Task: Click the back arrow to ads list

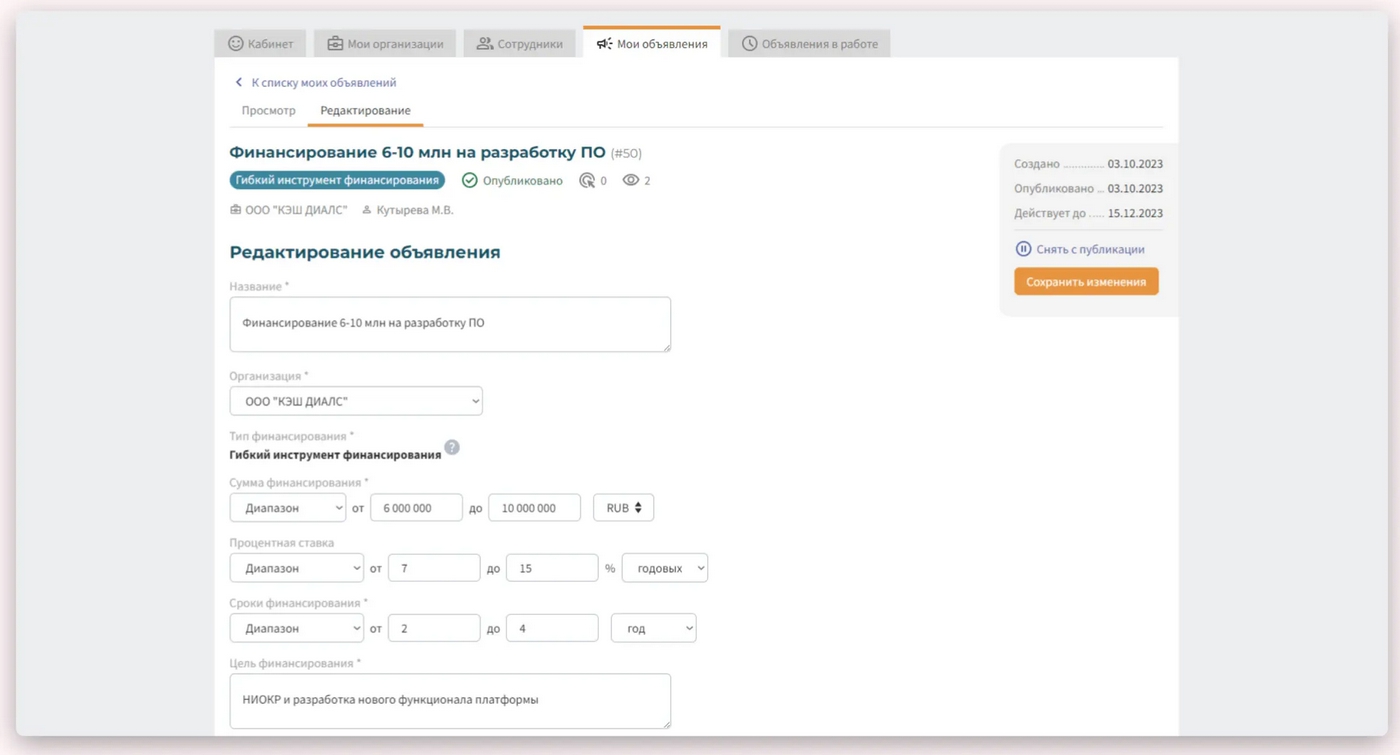Action: tap(238, 83)
